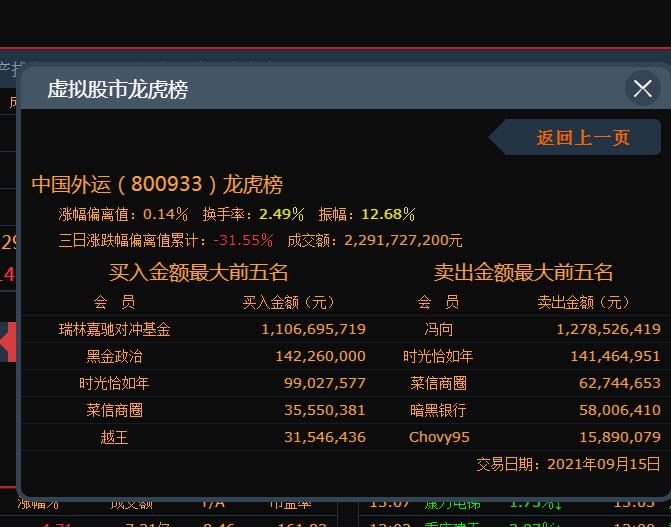This screenshot has height=527, width=671.
Task: Open buyer member 黑金政治
Action: coord(114,356)
